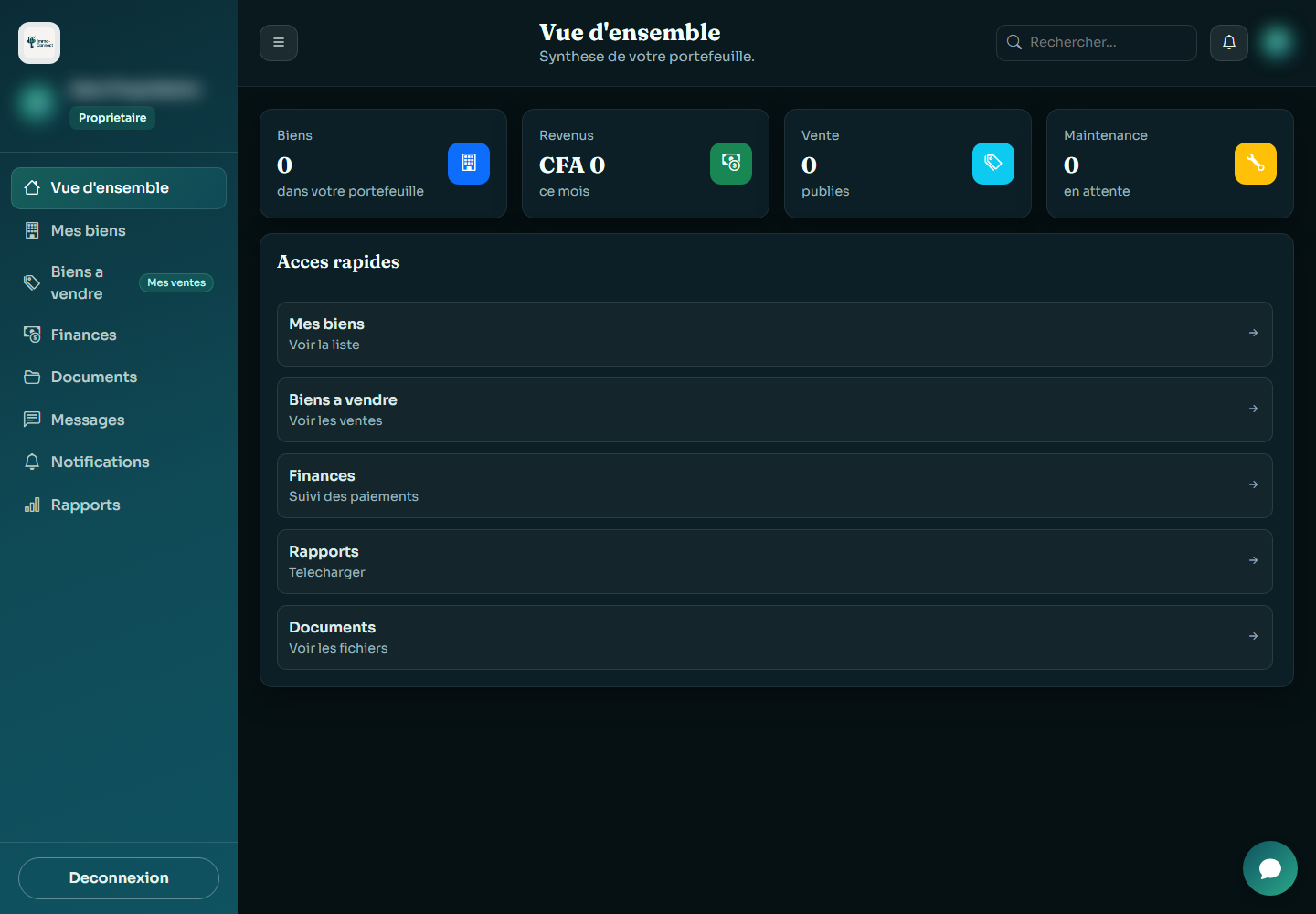Click the arrow on the Finances quick access row
1316x914 pixels.
click(x=1254, y=485)
